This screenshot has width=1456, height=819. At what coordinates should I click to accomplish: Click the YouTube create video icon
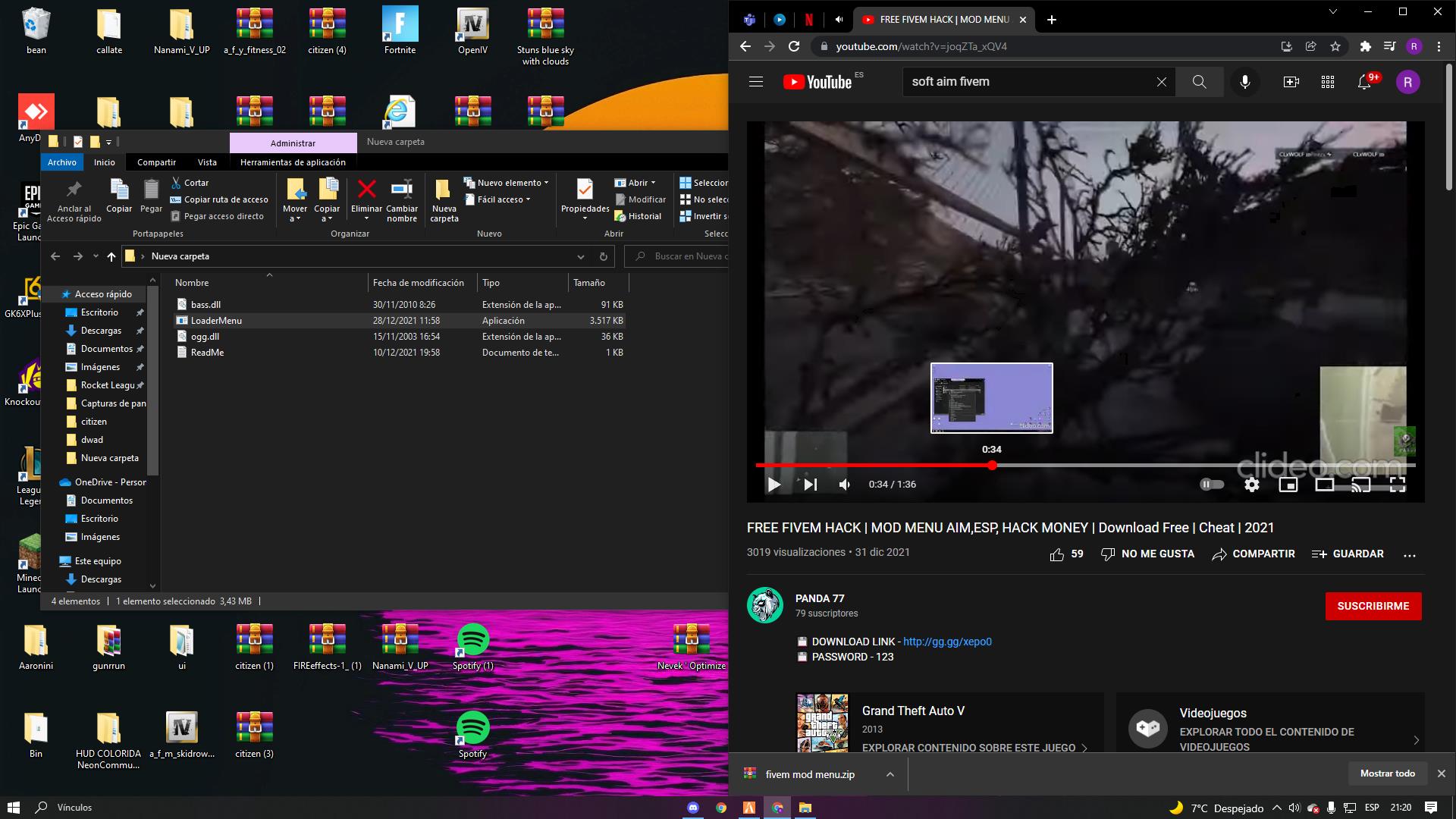coord(1291,82)
